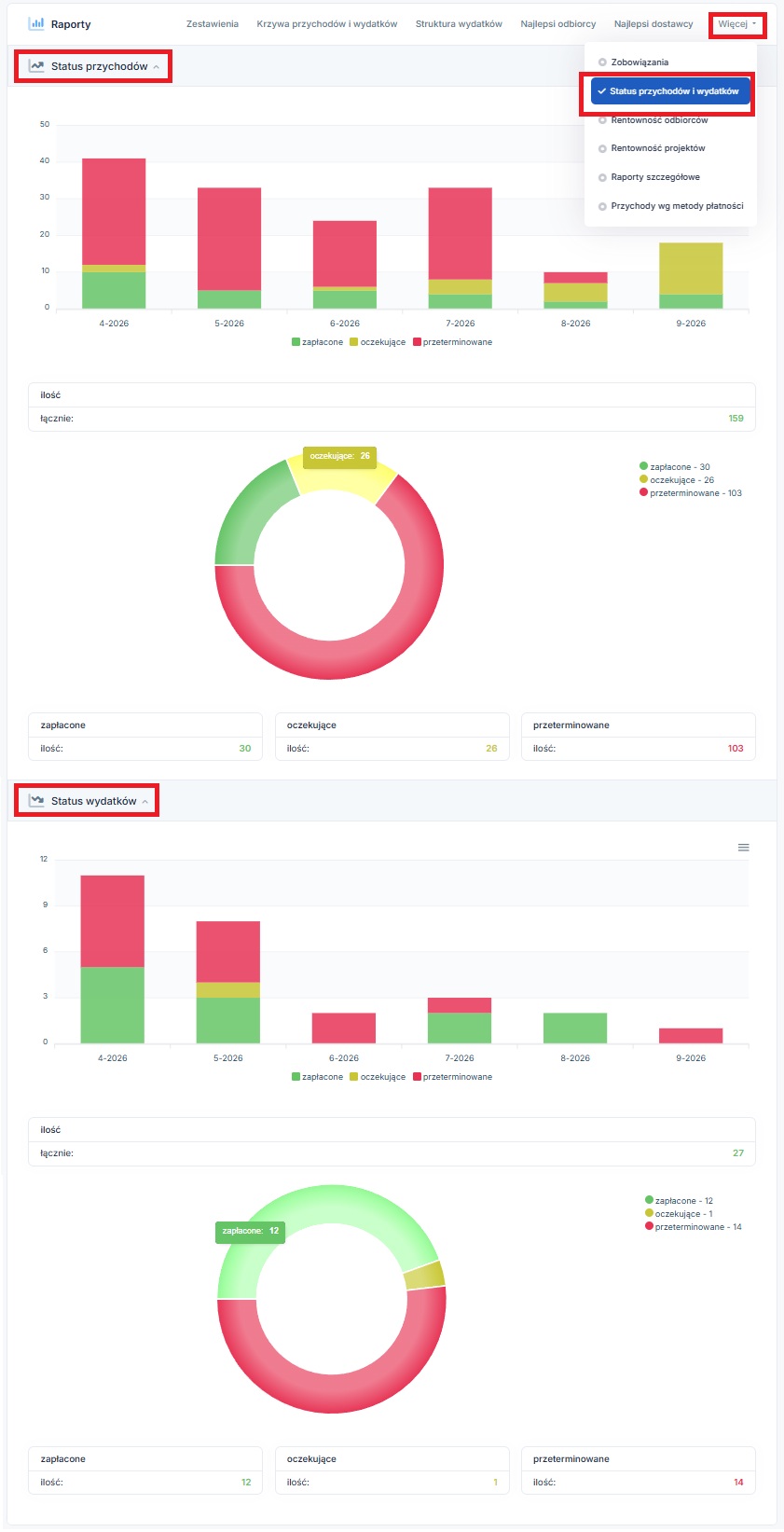Screen dimensions: 784x1532
Task: Click the red 4-2026 bar segment in income chart
Action: point(114,212)
